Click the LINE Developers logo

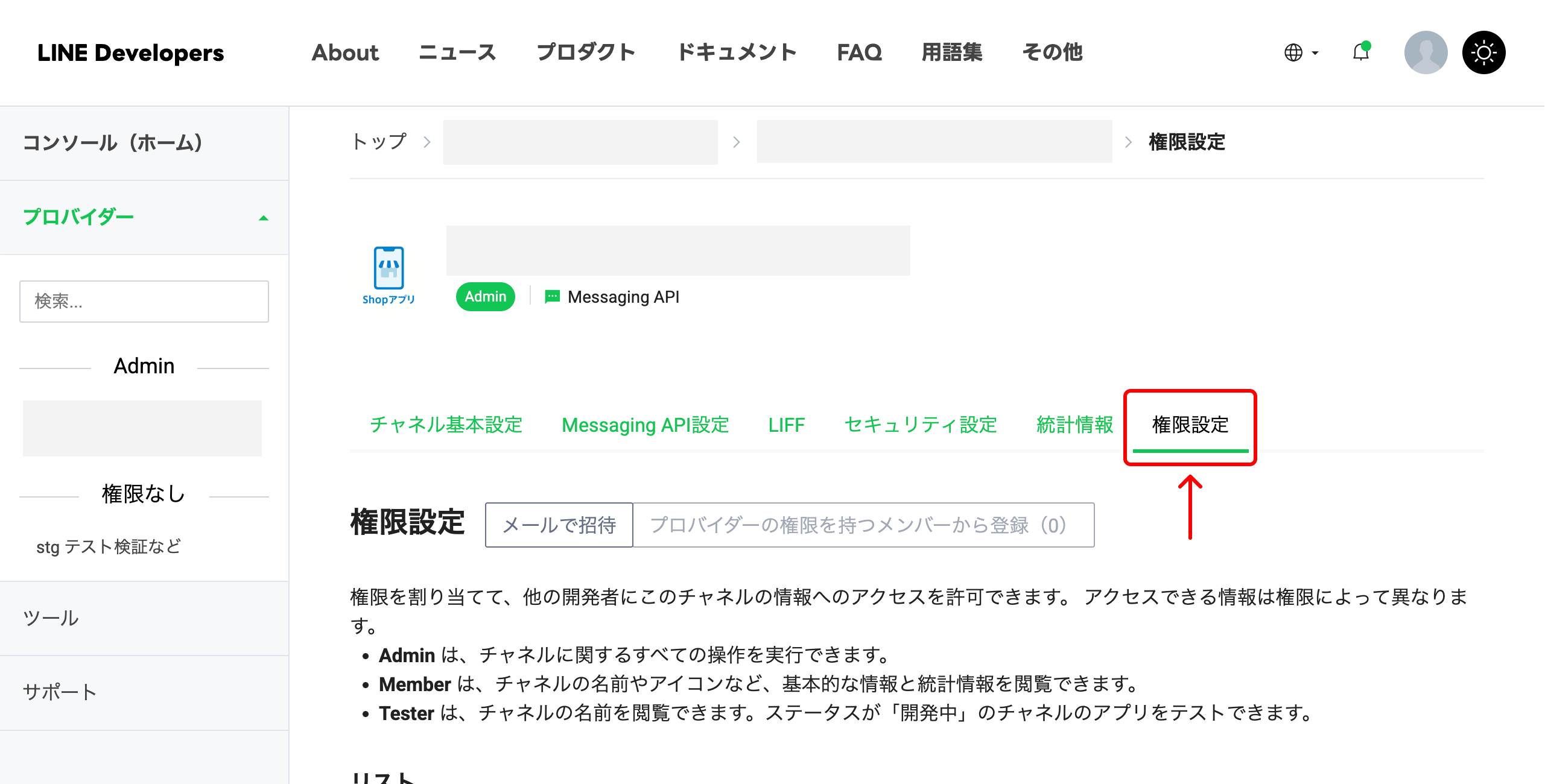click(131, 53)
